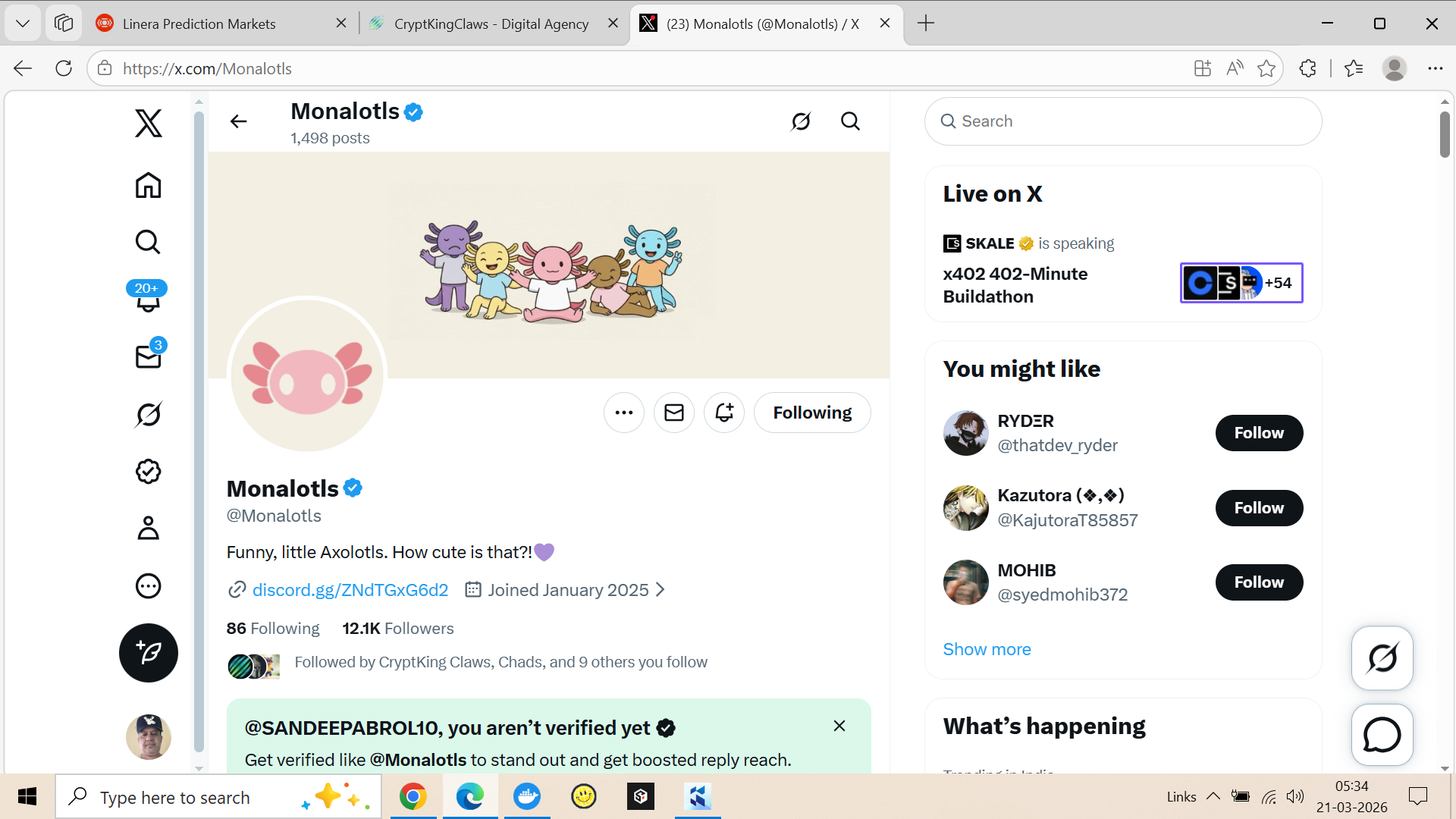Click the compose post feather button
The width and height of the screenshot is (1456, 819).
click(x=148, y=652)
